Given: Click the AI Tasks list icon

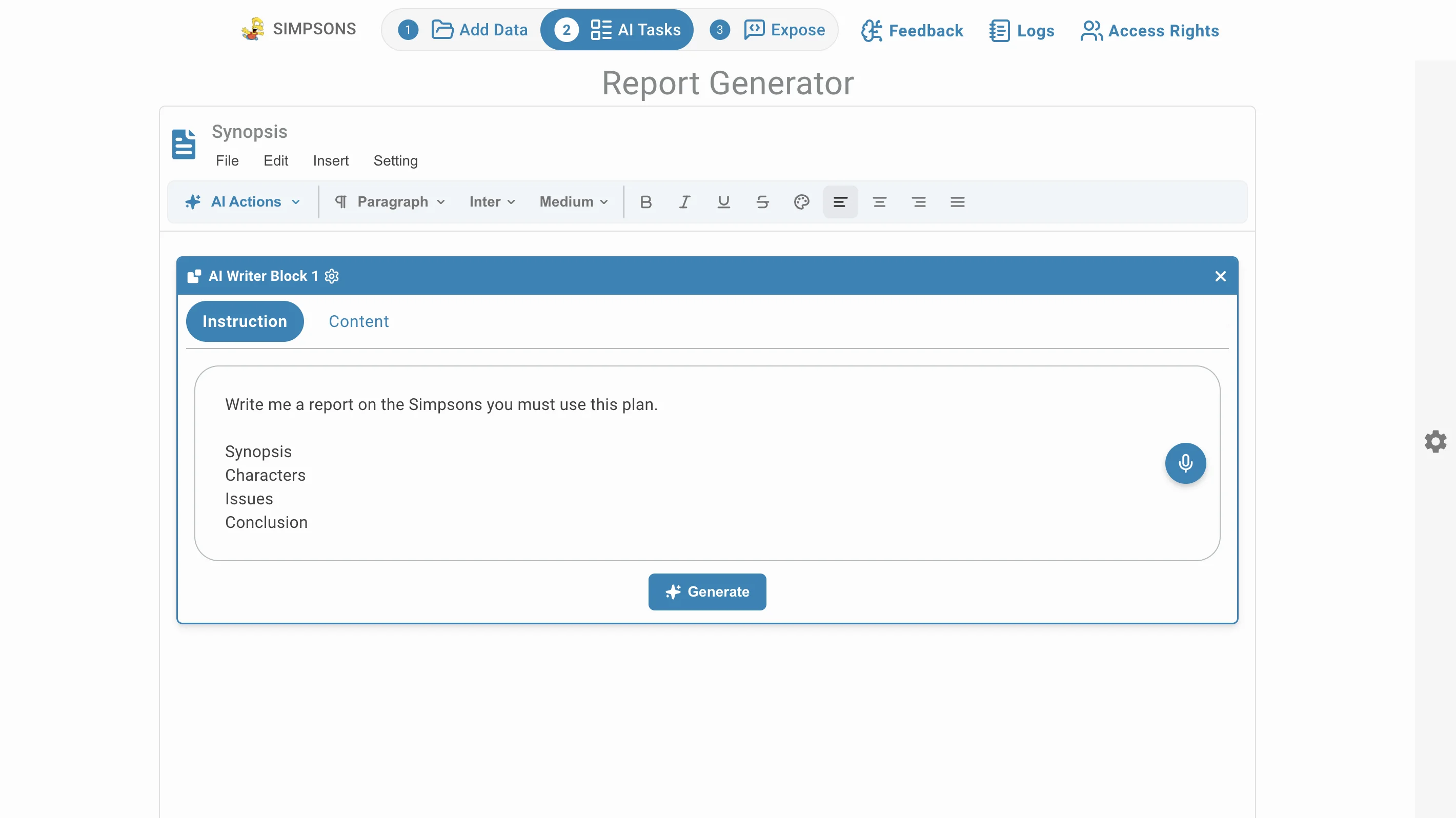Looking at the screenshot, I should pos(601,30).
